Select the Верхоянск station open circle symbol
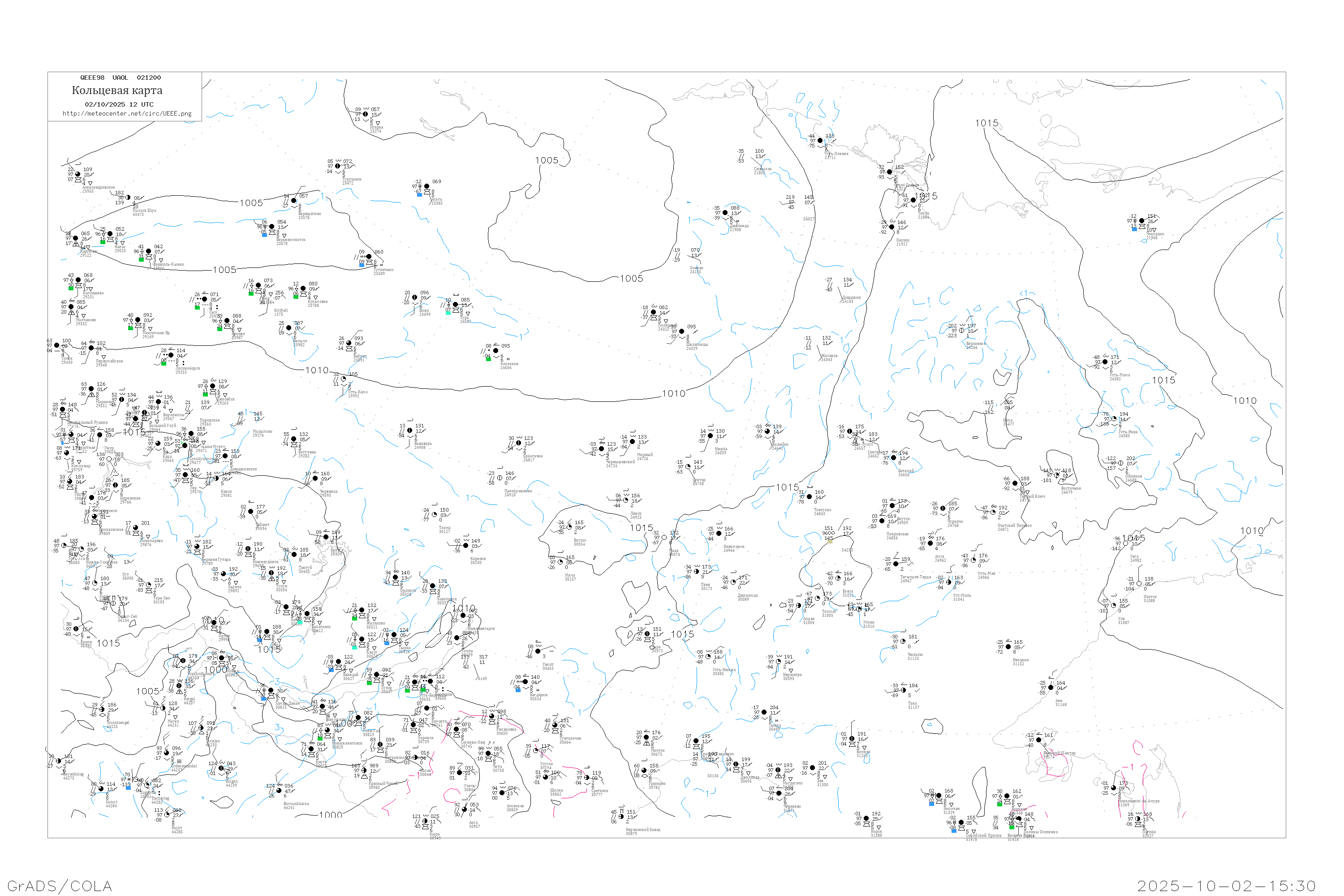Image resolution: width=1344 pixels, height=896 pixels. click(961, 330)
